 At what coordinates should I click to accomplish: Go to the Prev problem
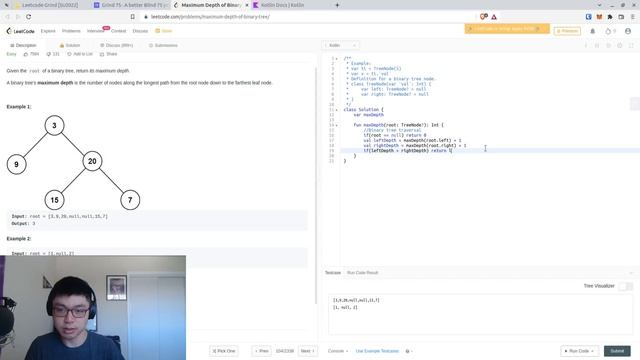(261, 351)
